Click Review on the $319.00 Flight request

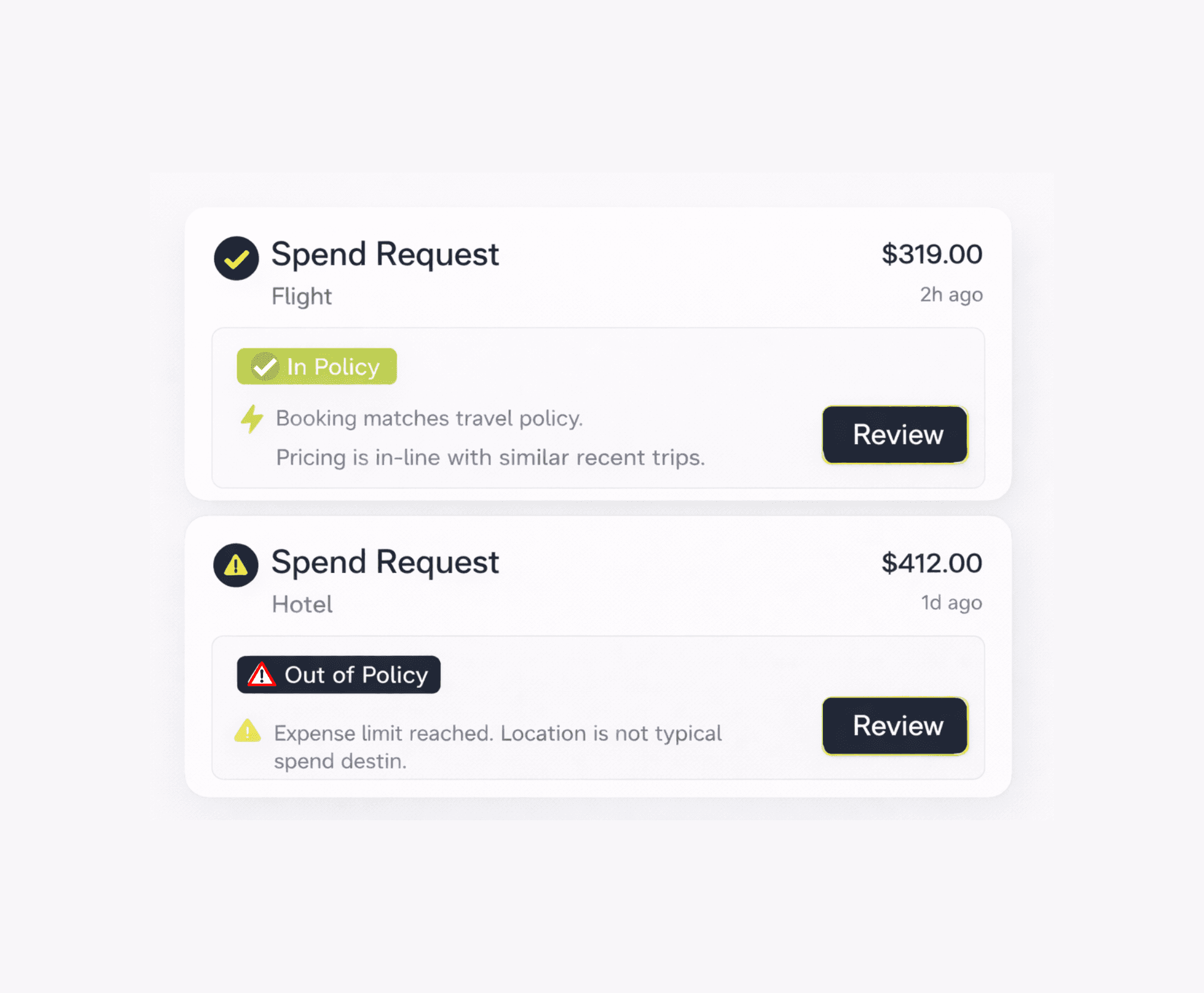tap(895, 435)
